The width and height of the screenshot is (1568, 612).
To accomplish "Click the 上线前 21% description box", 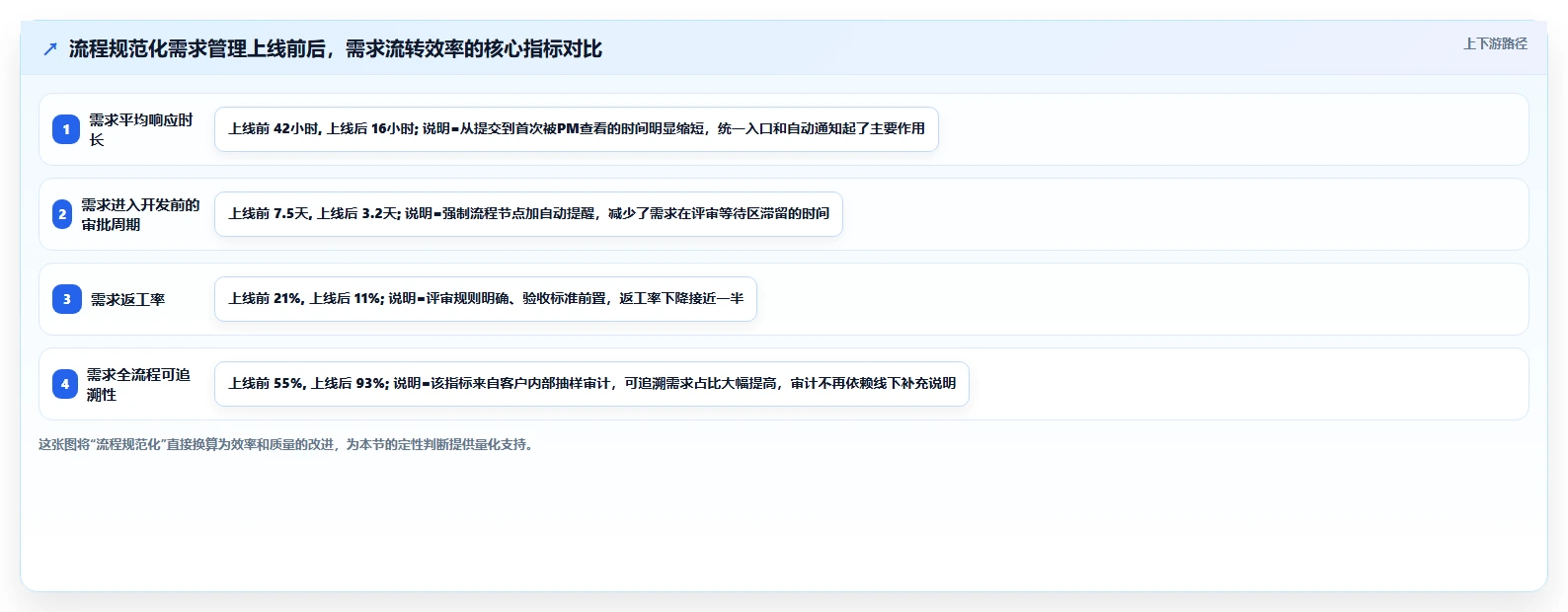I will pyautogui.click(x=486, y=299).
